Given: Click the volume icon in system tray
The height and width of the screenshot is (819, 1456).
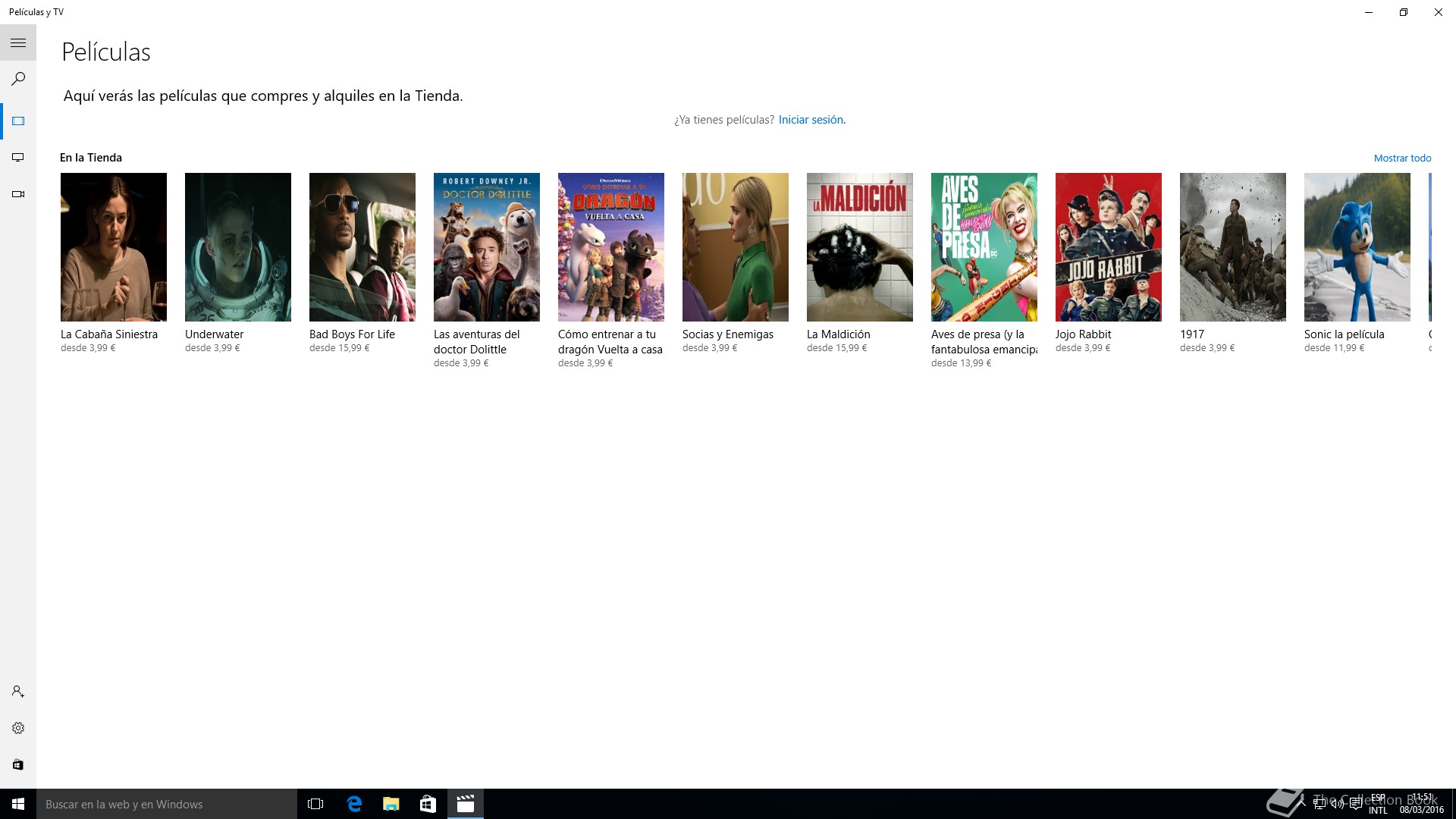Looking at the screenshot, I should click(1337, 804).
